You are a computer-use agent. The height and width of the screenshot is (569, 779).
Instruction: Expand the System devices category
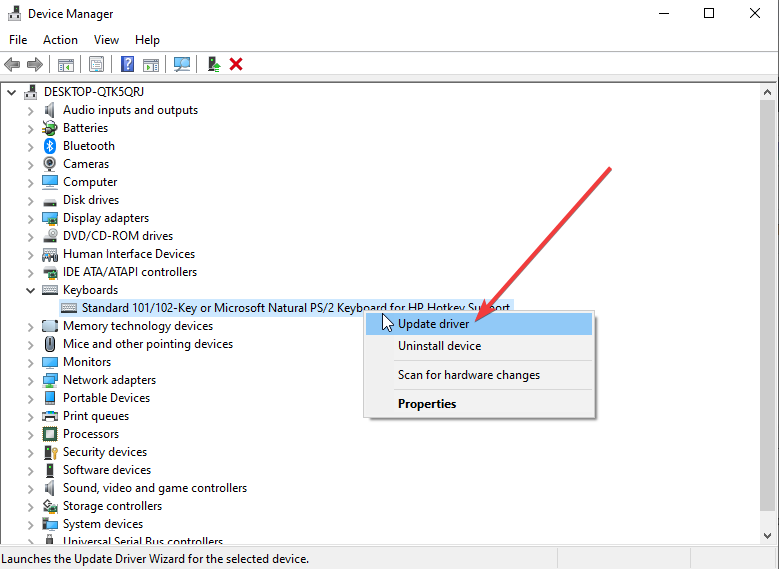(x=30, y=524)
